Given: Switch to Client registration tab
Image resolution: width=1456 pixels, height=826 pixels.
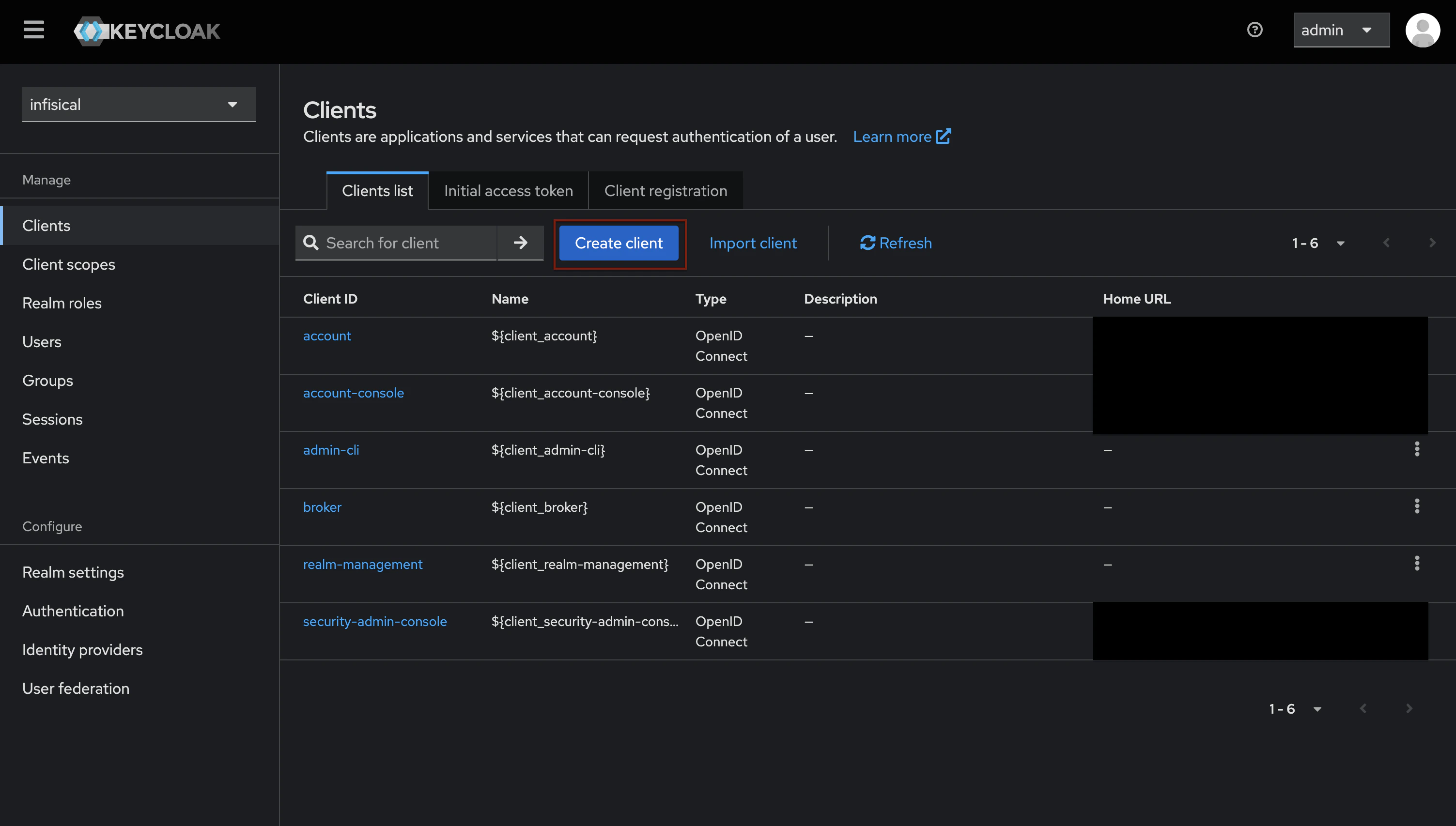Looking at the screenshot, I should click(x=666, y=191).
